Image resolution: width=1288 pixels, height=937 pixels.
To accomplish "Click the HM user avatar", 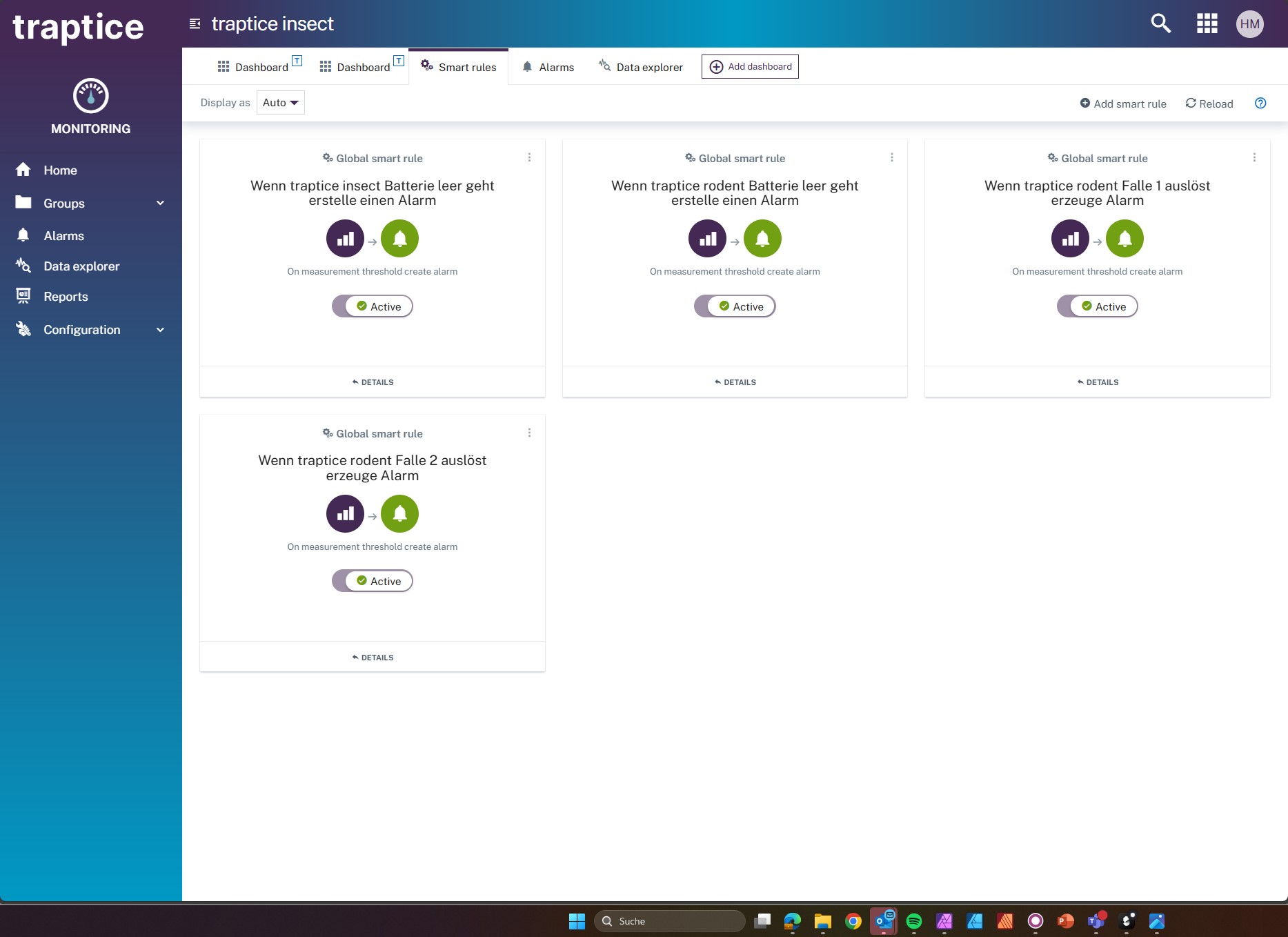I will pyautogui.click(x=1249, y=24).
